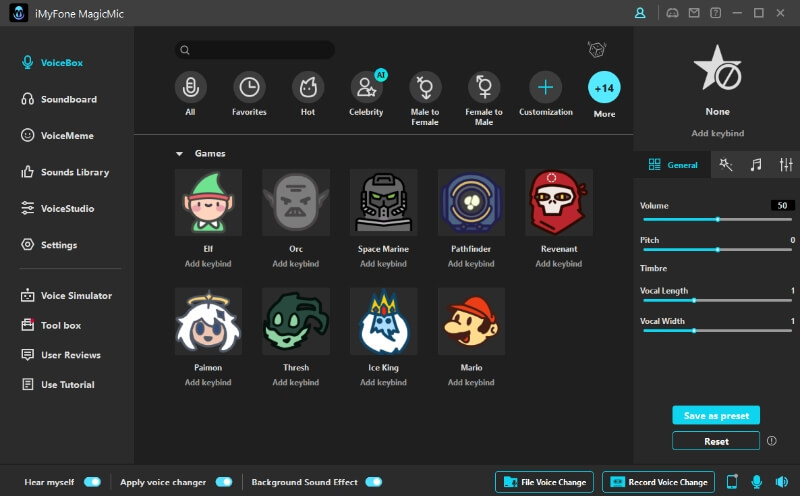This screenshot has width=800, height=496.
Task: Toggle the Hear myself switch
Action: pyautogui.click(x=92, y=482)
